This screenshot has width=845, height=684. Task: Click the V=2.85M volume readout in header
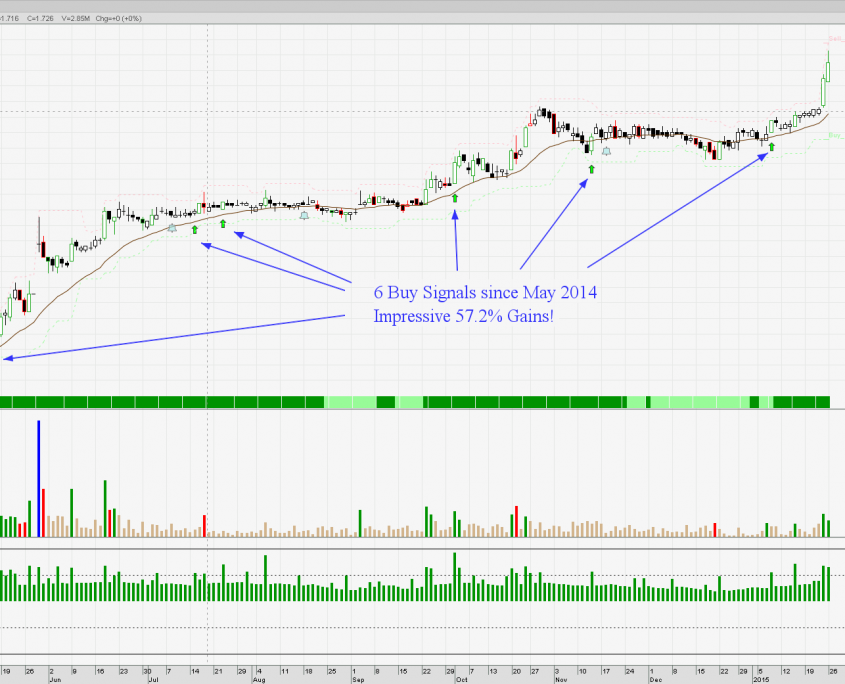point(76,17)
